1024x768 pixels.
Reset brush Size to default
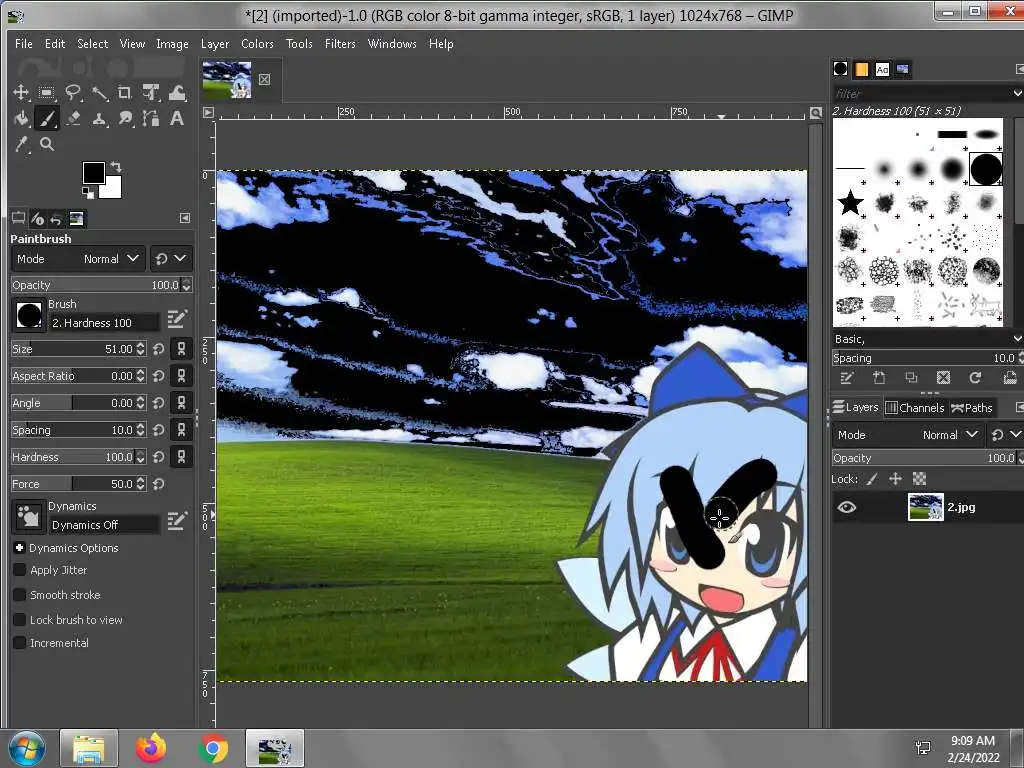coord(158,349)
